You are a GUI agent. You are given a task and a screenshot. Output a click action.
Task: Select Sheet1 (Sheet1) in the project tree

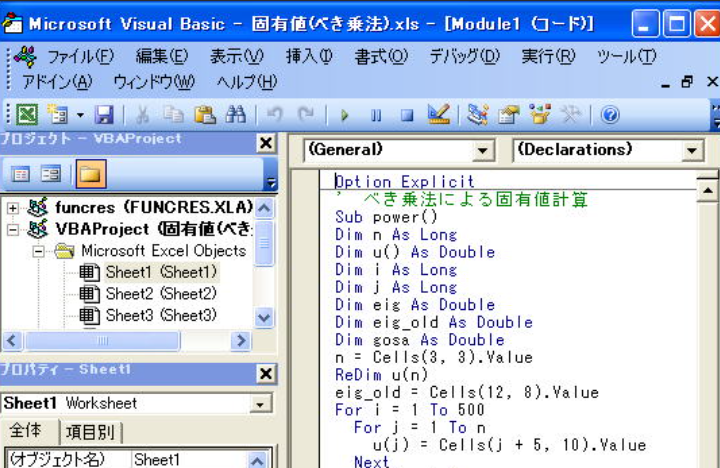(x=161, y=272)
